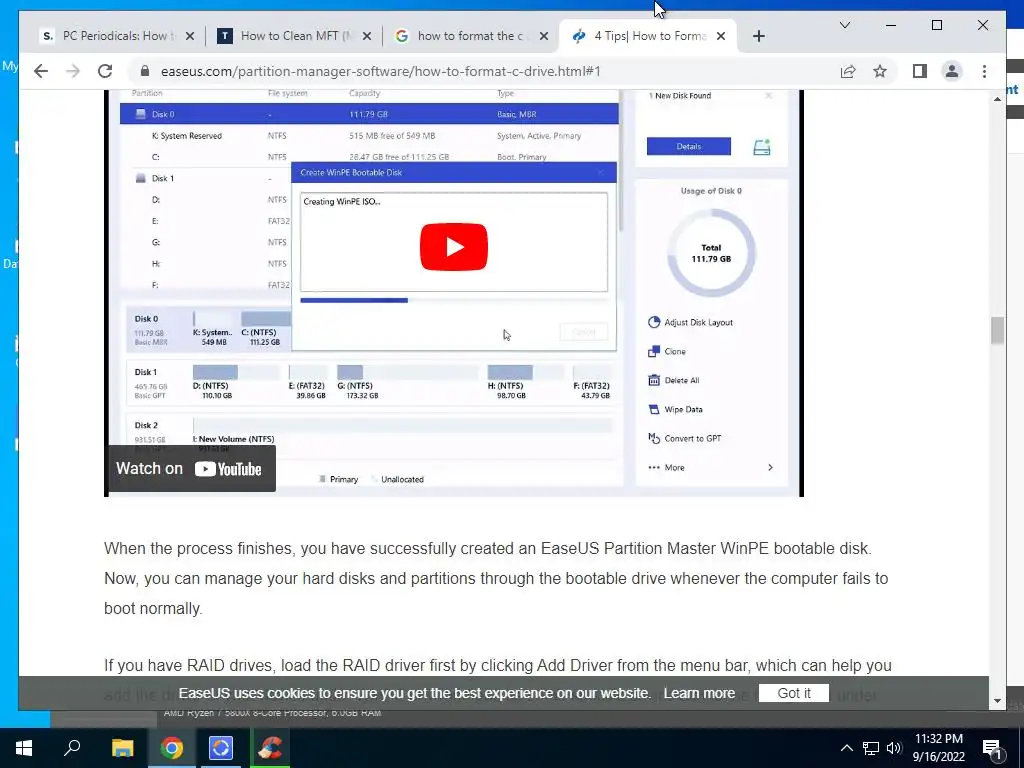Open the Chrome profile menu
The height and width of the screenshot is (768, 1024).
point(952,71)
